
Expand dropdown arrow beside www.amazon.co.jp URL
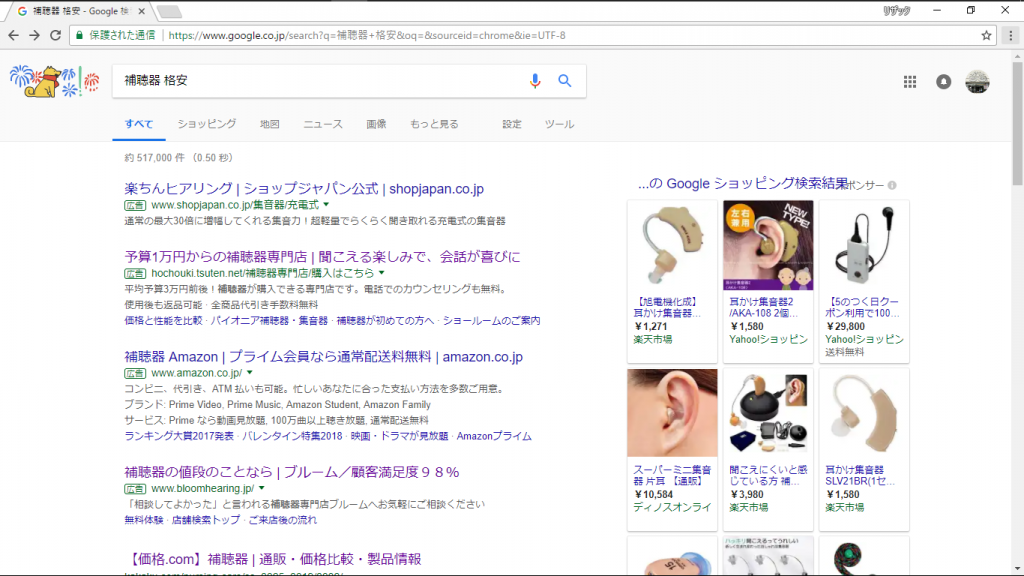[x=249, y=373]
